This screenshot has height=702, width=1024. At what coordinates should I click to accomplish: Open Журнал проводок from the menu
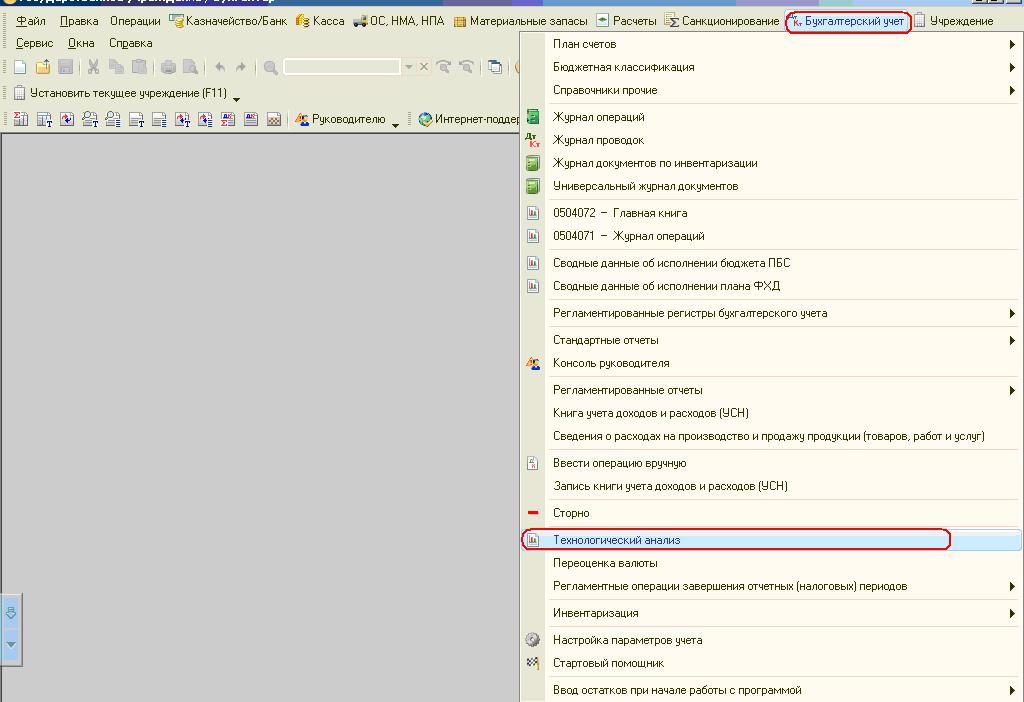(772, 140)
